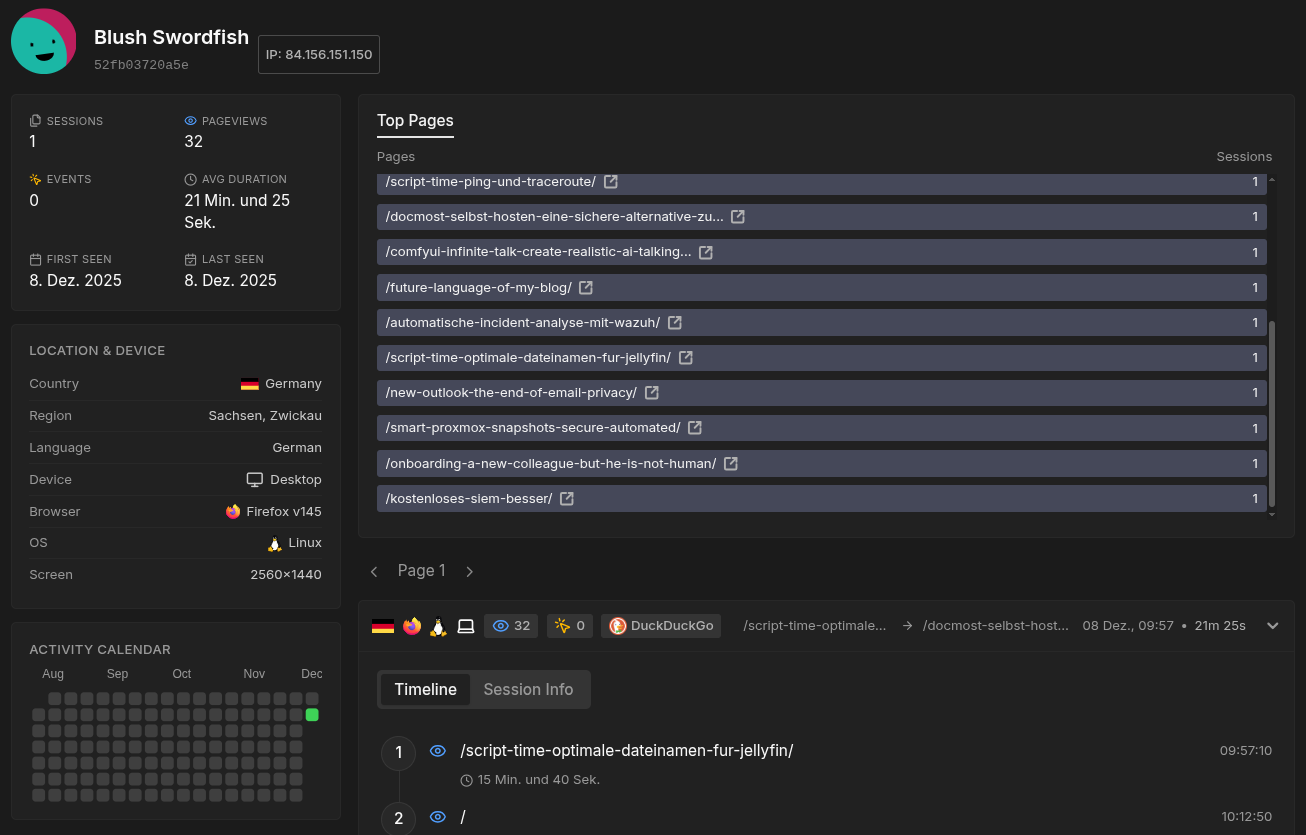
Task: Switch to the Session Info tab
Action: tap(528, 689)
